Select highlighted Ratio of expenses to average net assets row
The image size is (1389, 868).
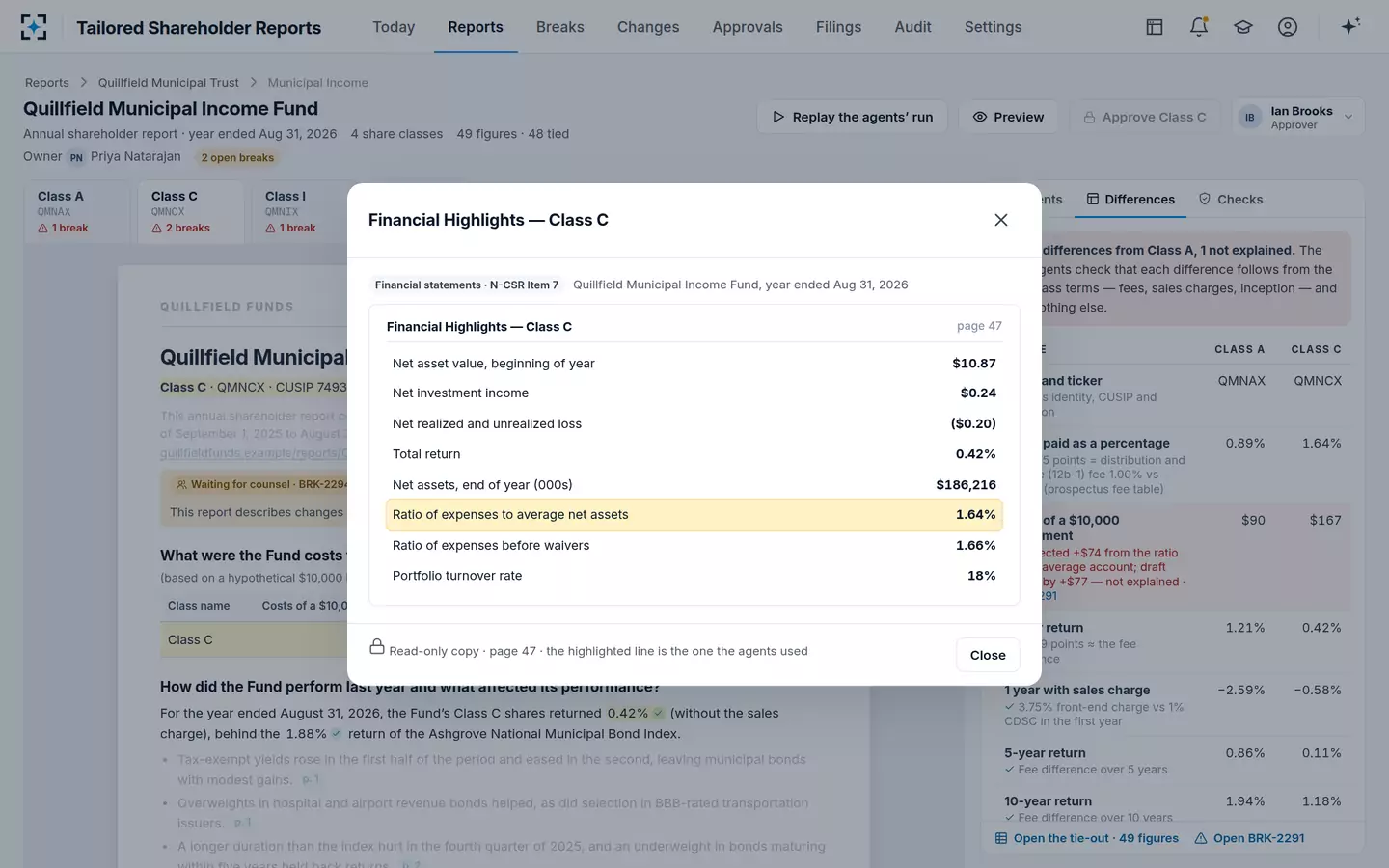pos(694,515)
